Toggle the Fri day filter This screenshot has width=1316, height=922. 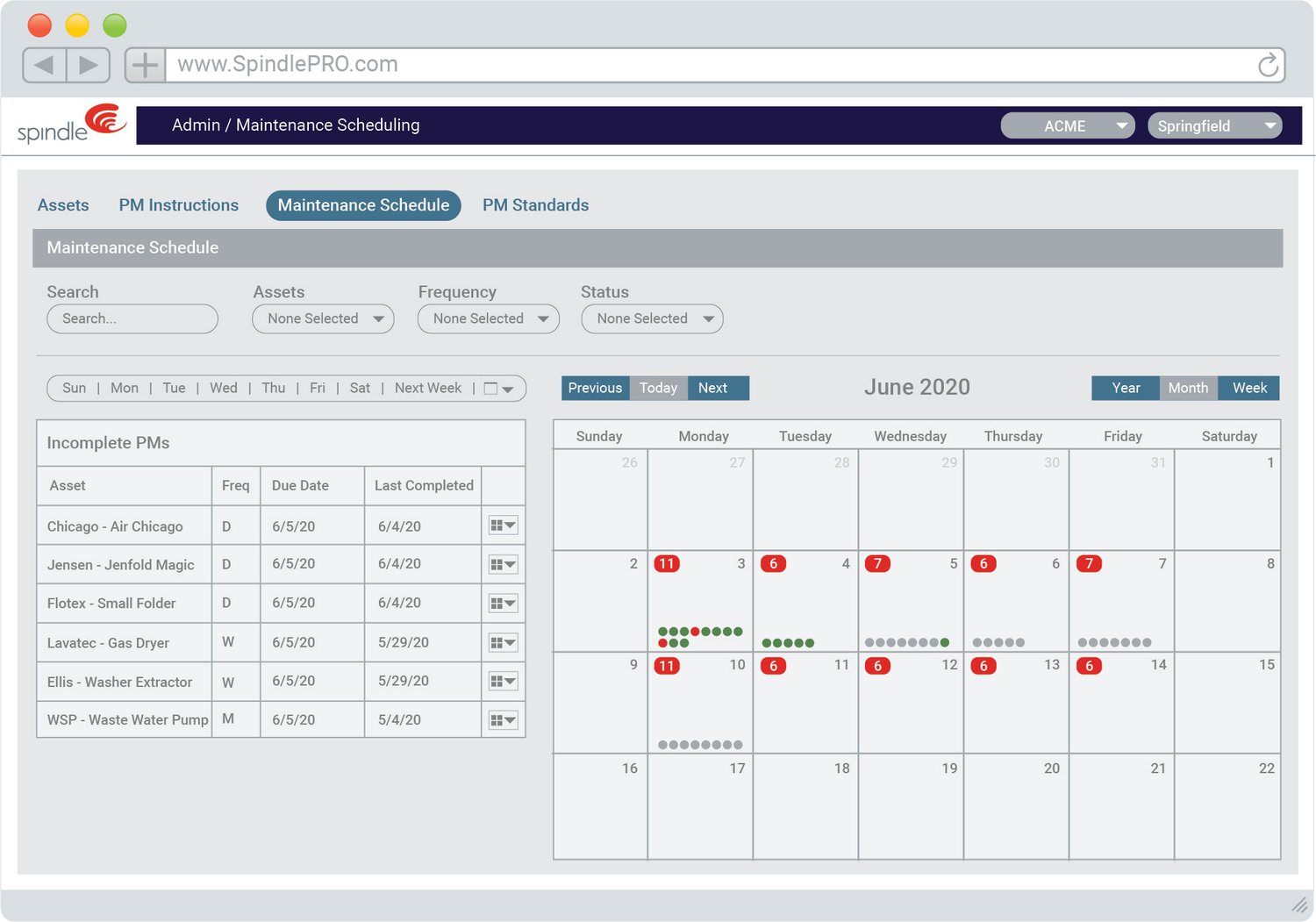coord(318,388)
